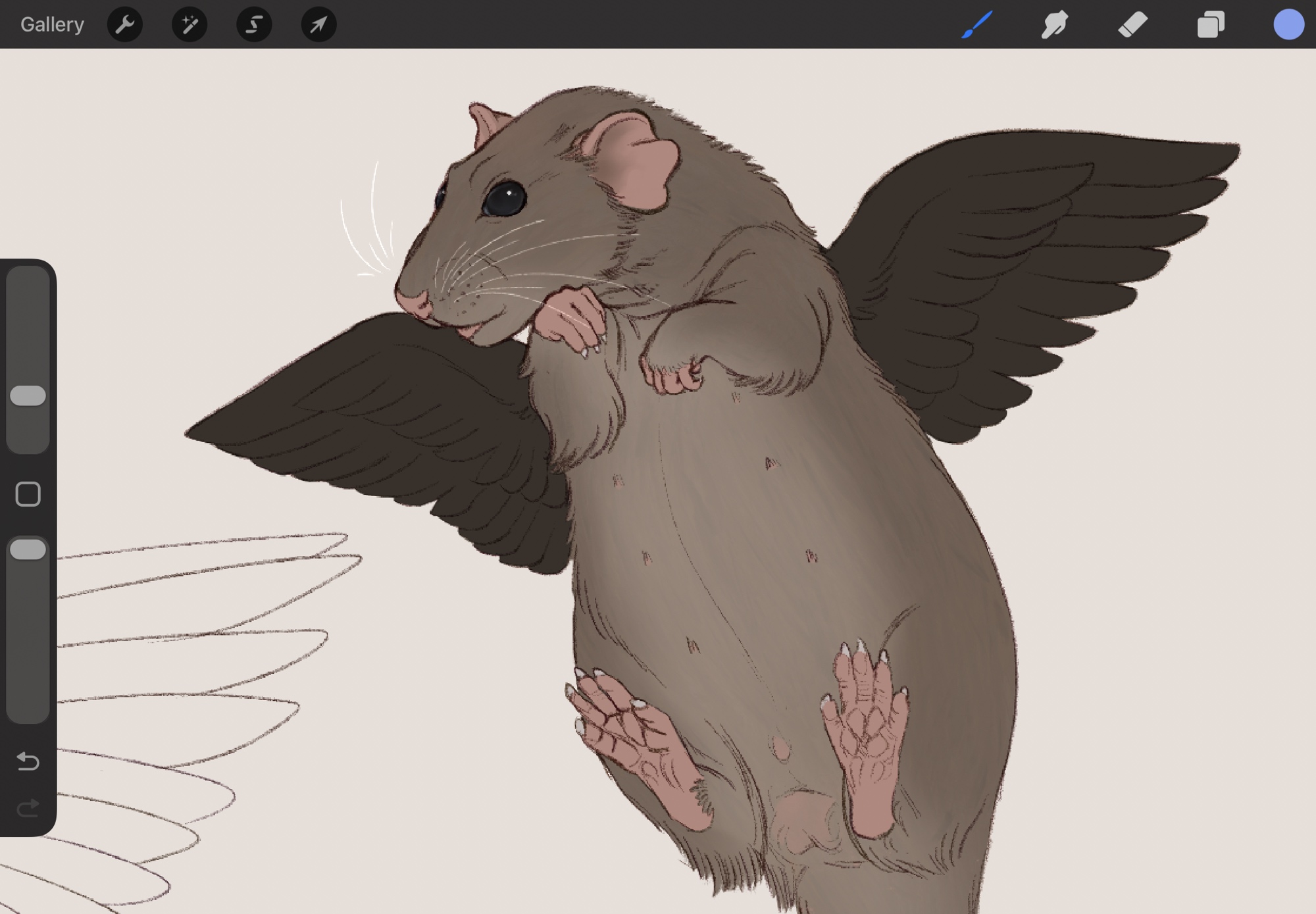1316x914 pixels.
Task: Undo the last stroke
Action: coord(28,761)
